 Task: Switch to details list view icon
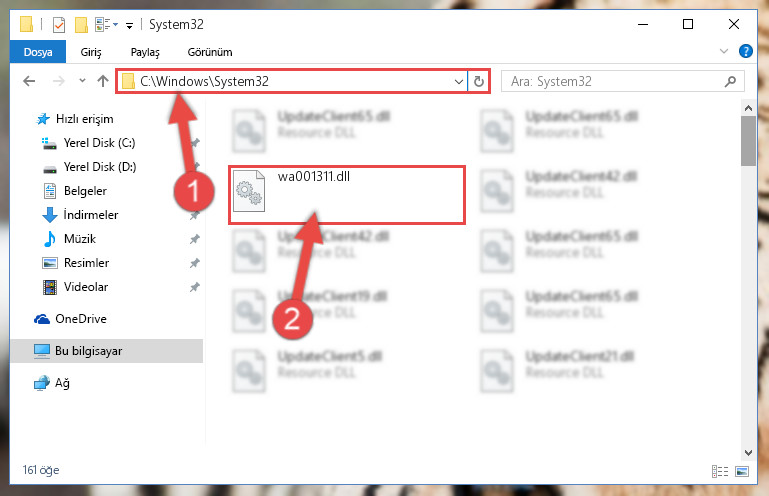click(x=719, y=471)
